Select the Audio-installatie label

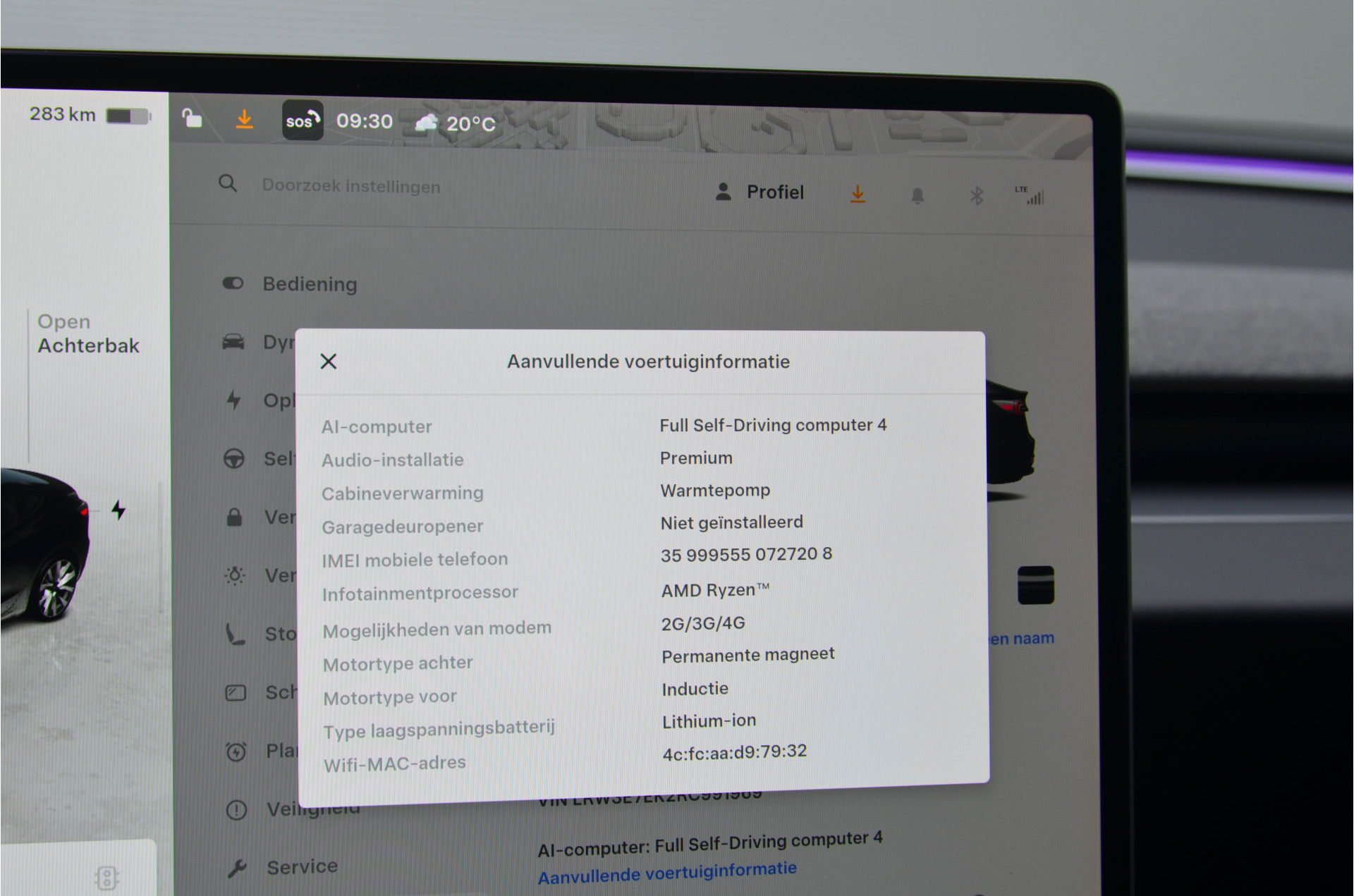coord(393,460)
